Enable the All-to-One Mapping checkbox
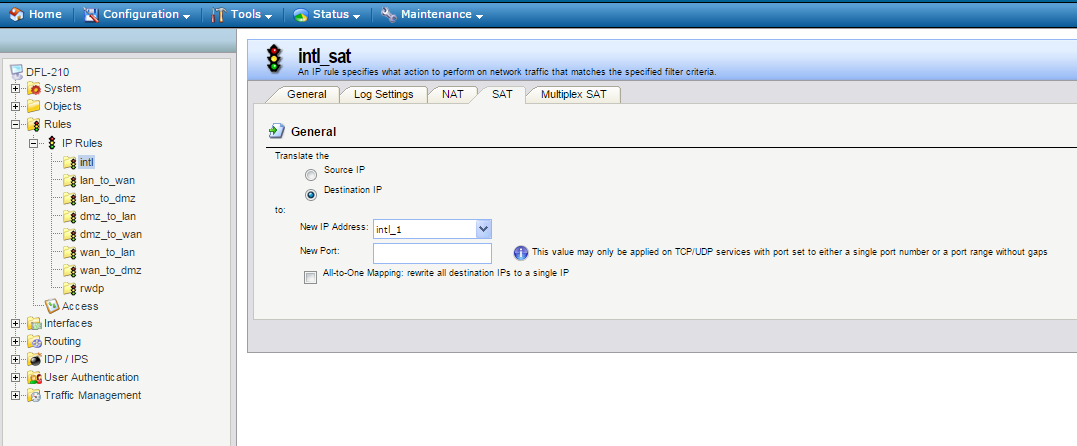Image resolution: width=1077 pixels, height=446 pixels. pos(310,278)
